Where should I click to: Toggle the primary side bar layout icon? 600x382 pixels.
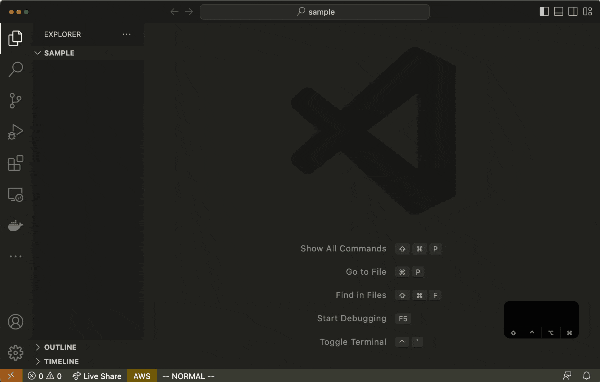pyautogui.click(x=544, y=11)
